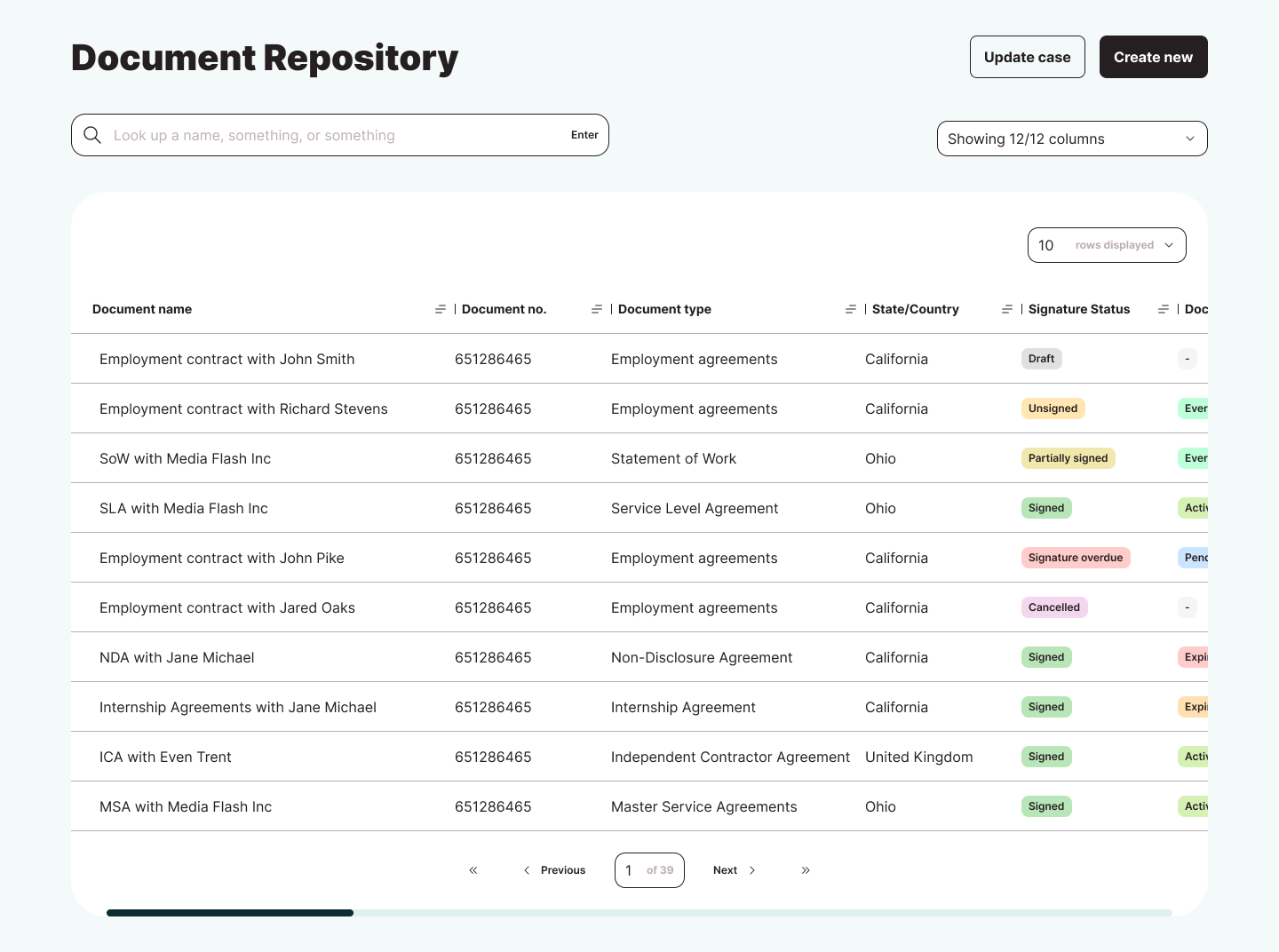Click the horizontal table scrollbar thumb

click(x=230, y=913)
